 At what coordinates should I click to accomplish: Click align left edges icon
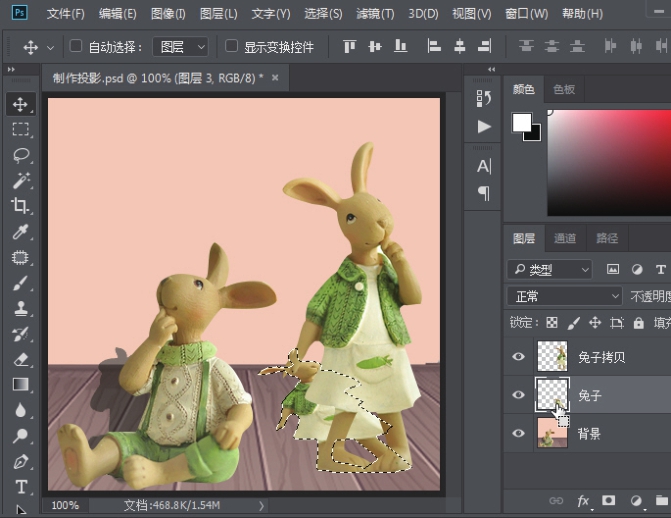pyautogui.click(x=434, y=46)
